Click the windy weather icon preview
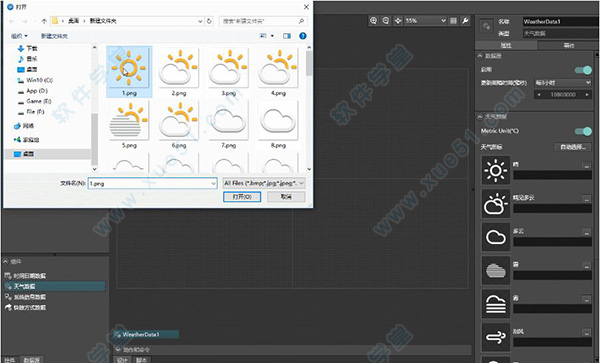Screen dimensions: 600x363 click(x=496, y=337)
